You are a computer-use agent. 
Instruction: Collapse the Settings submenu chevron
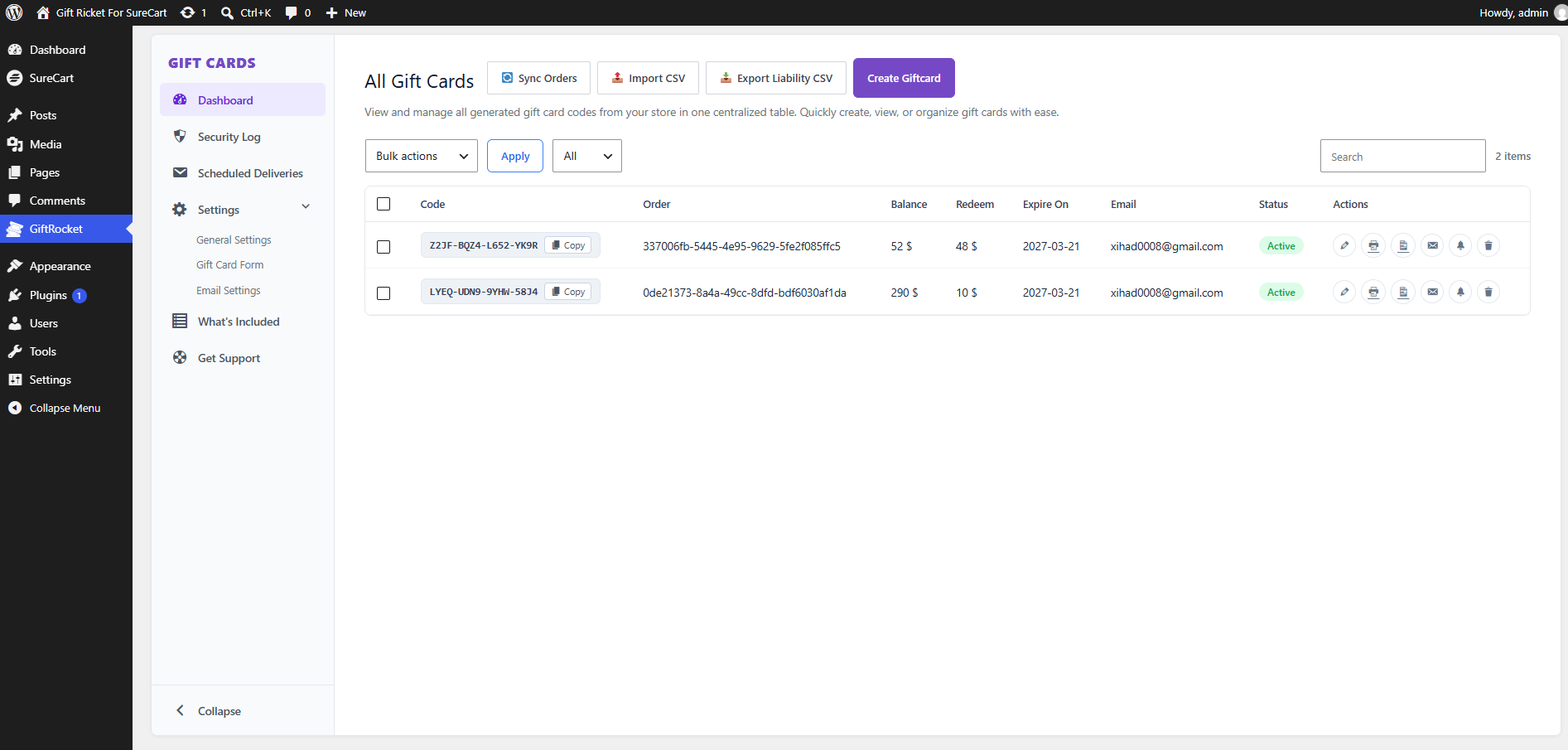[x=306, y=206]
